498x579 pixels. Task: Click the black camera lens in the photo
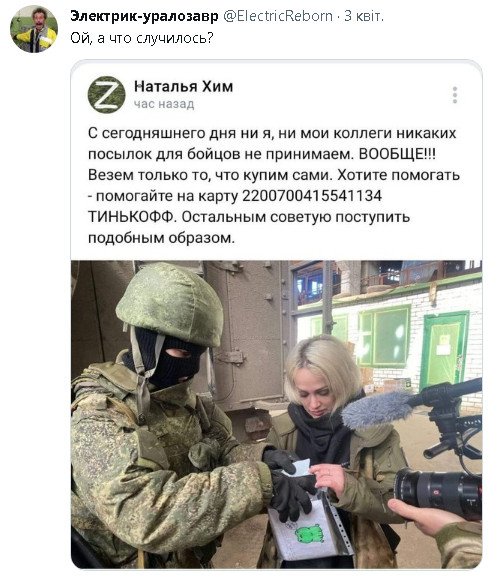click(x=437, y=491)
